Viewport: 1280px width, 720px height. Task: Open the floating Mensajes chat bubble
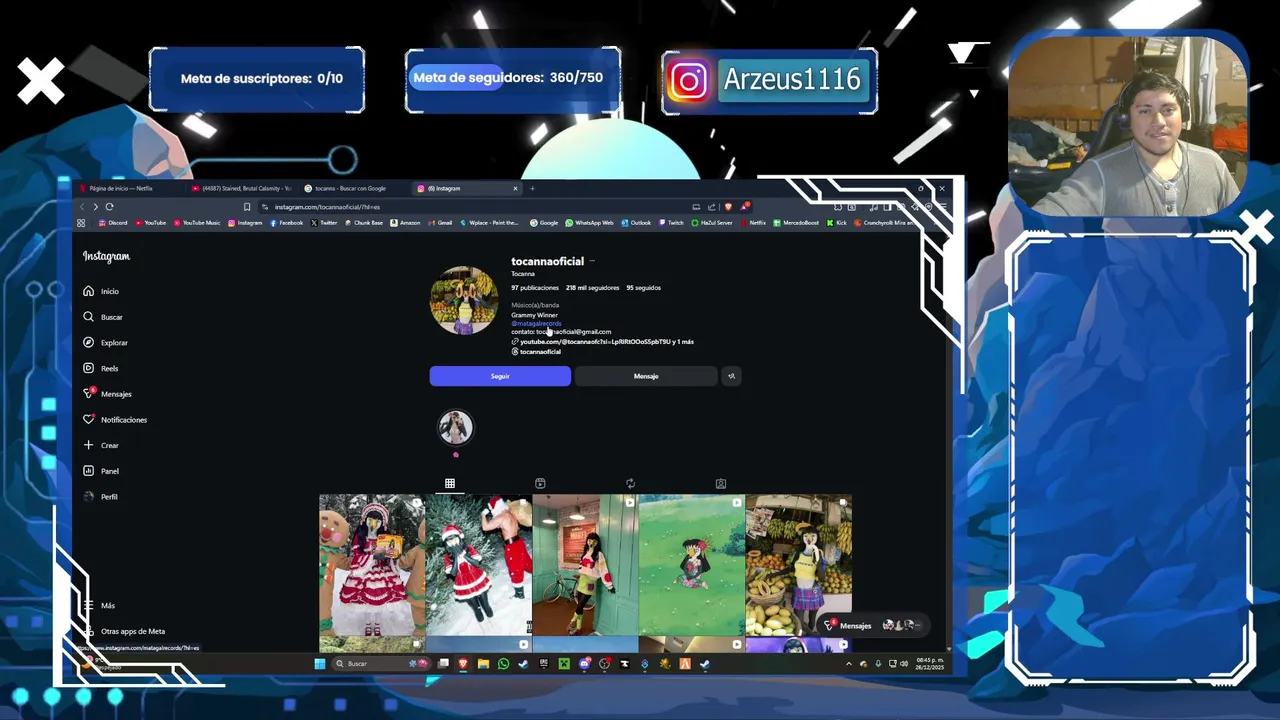[x=871, y=625]
